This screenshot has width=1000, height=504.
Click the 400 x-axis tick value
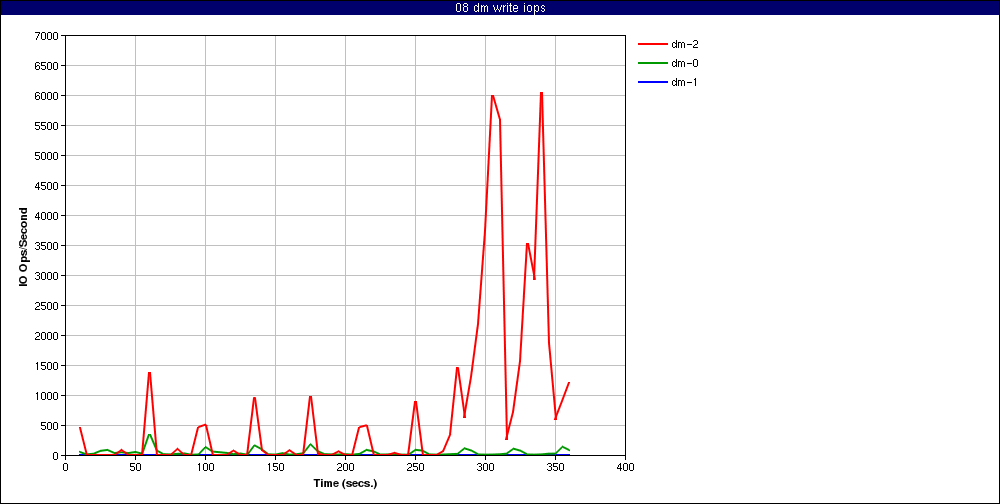point(626,467)
